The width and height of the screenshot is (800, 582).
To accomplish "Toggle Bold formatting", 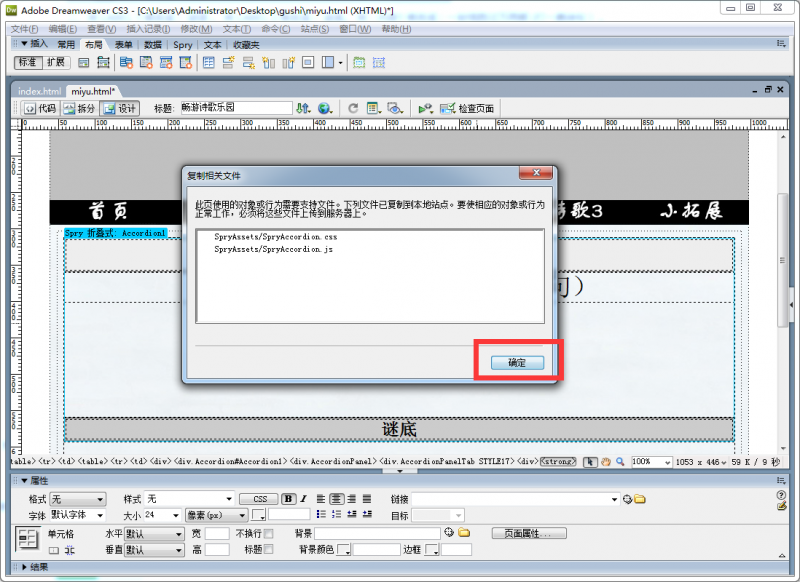I will click(289, 499).
